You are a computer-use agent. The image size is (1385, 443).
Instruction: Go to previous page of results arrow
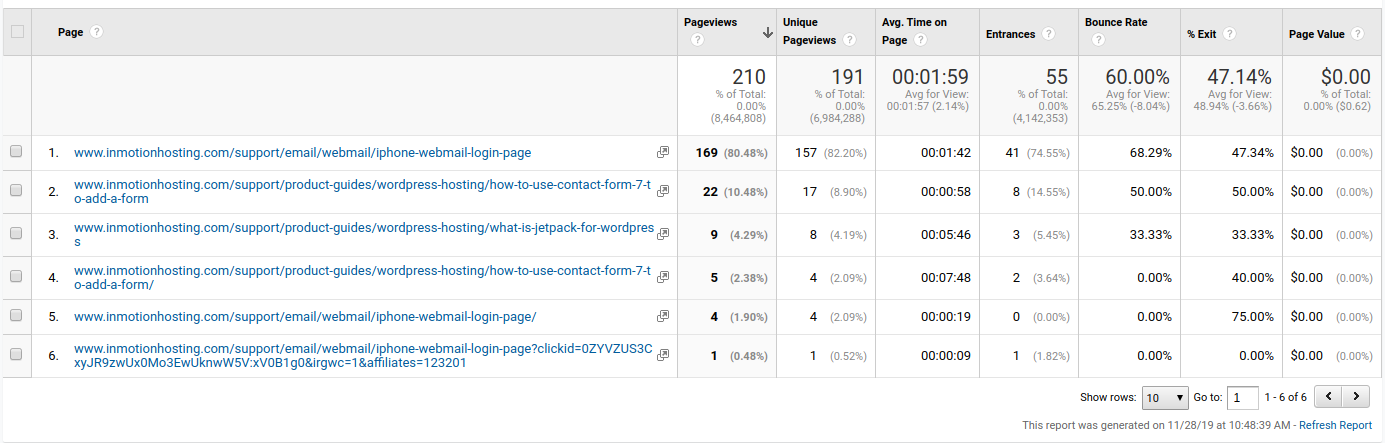tap(1328, 397)
